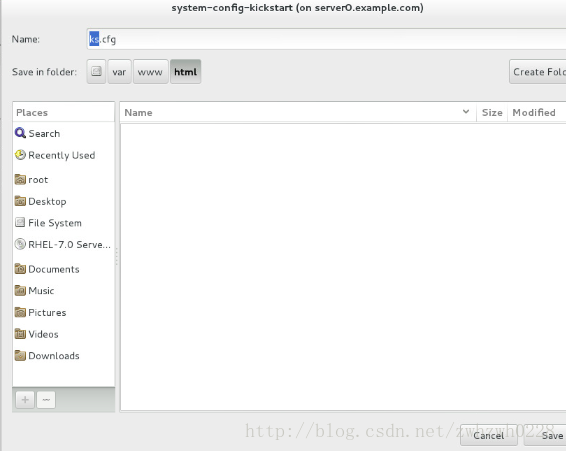
Task: Click the root filesystem icon in path bar
Action: [x=96, y=71]
